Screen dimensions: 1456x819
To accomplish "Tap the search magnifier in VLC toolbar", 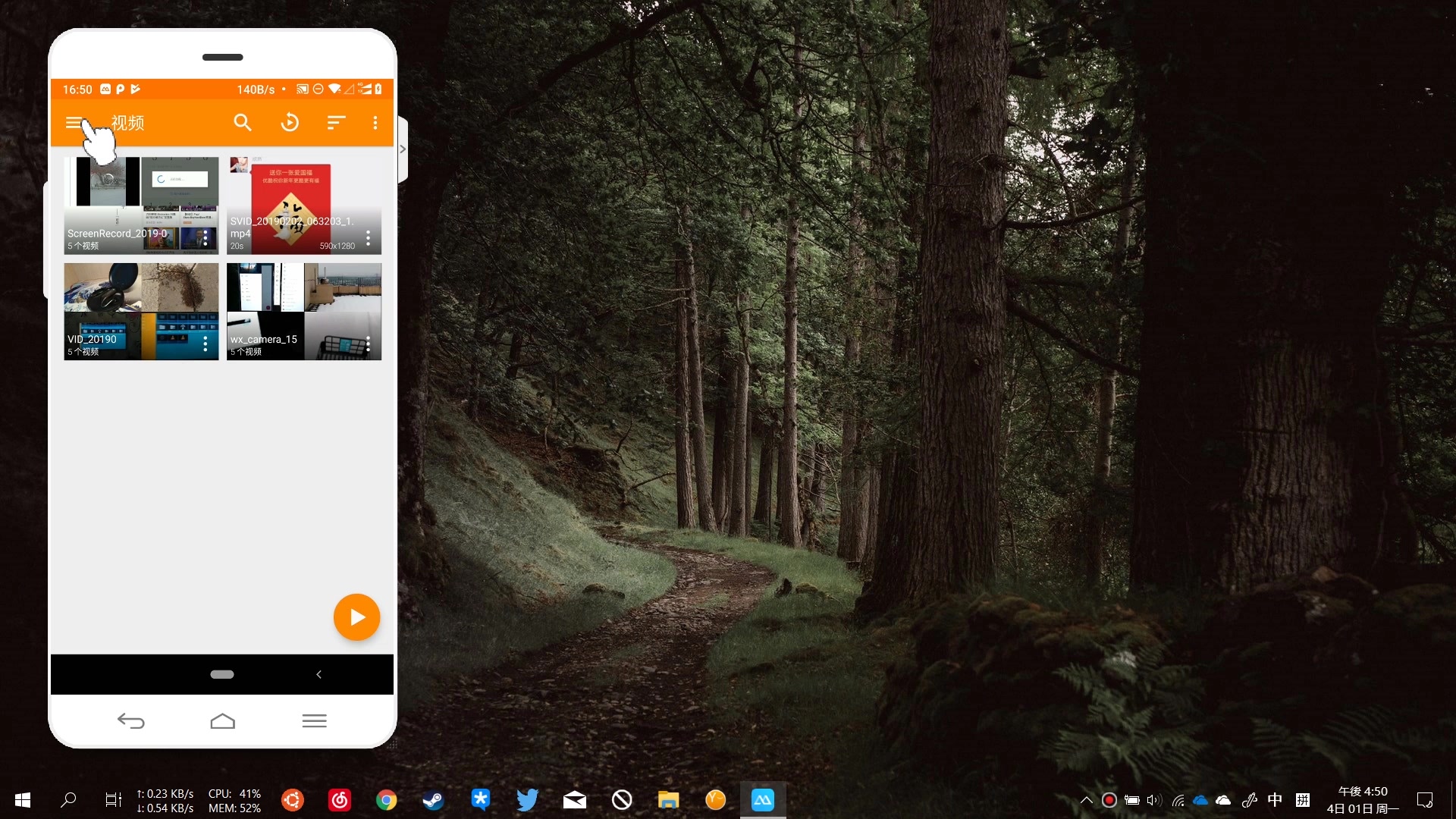I will (242, 123).
